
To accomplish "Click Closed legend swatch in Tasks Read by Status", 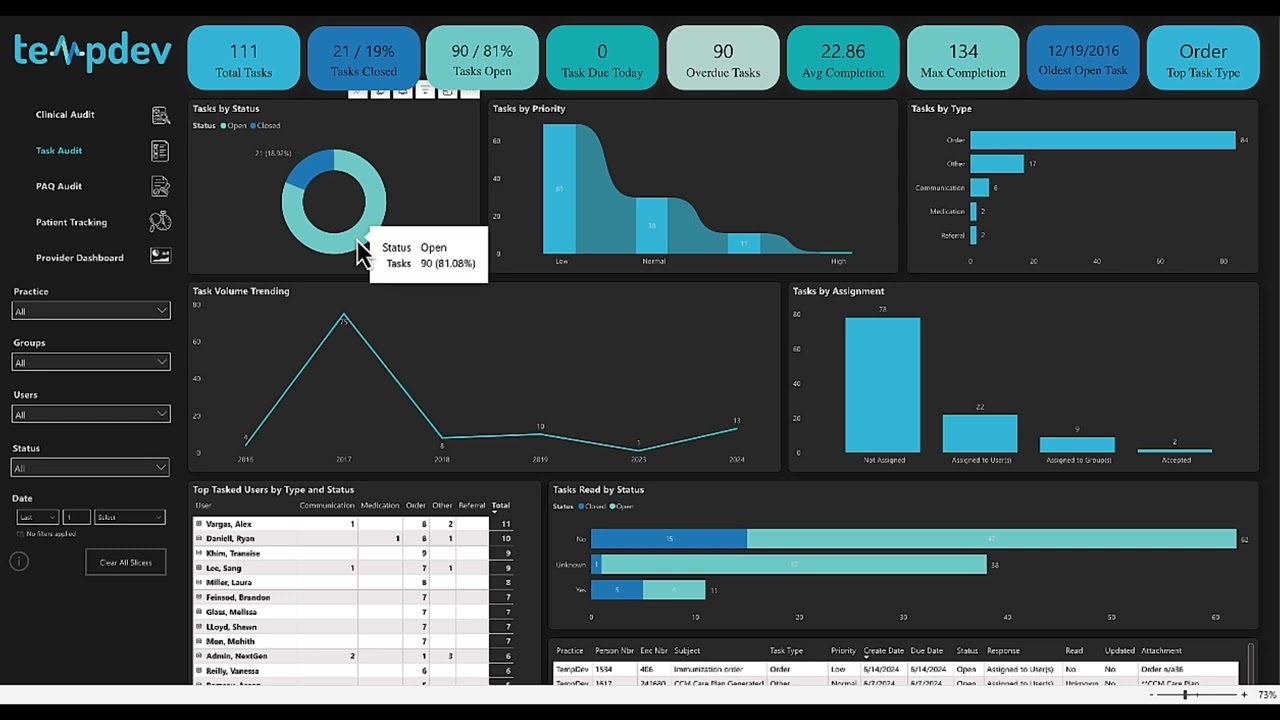I will (x=582, y=506).
